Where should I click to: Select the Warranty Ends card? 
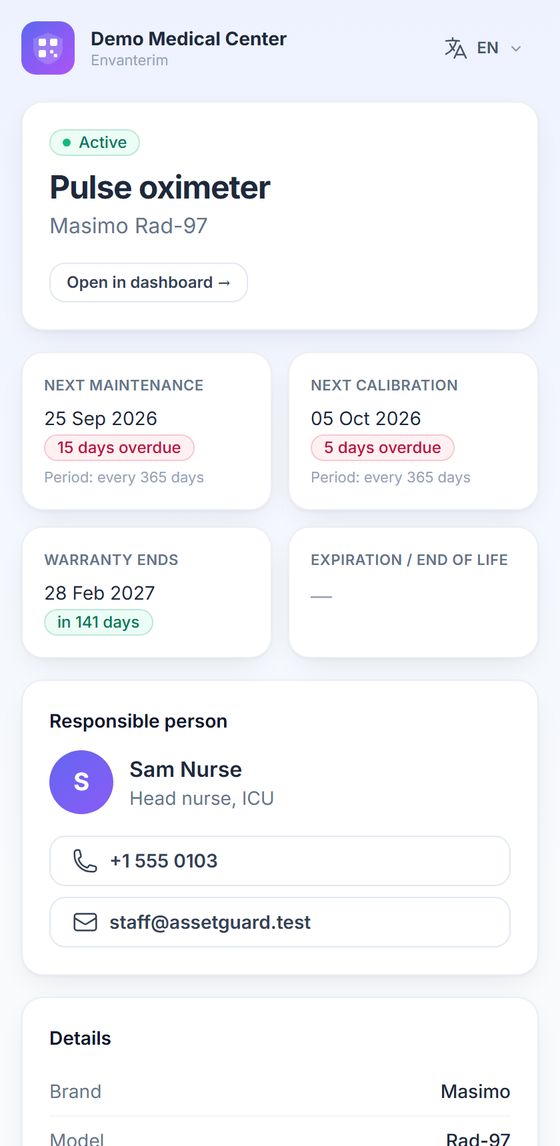(x=146, y=593)
